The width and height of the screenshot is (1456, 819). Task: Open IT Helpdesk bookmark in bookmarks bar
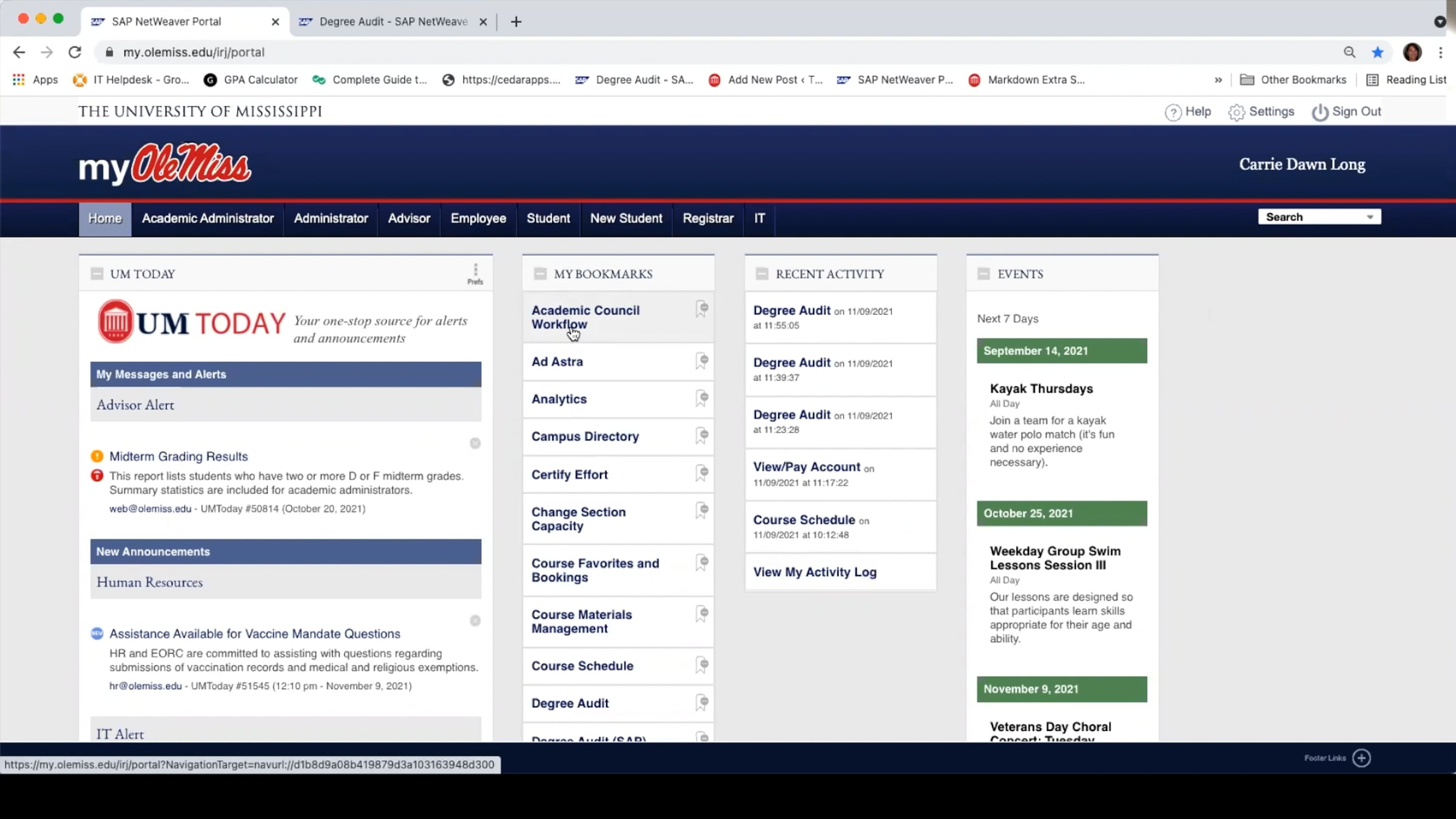[x=131, y=79]
